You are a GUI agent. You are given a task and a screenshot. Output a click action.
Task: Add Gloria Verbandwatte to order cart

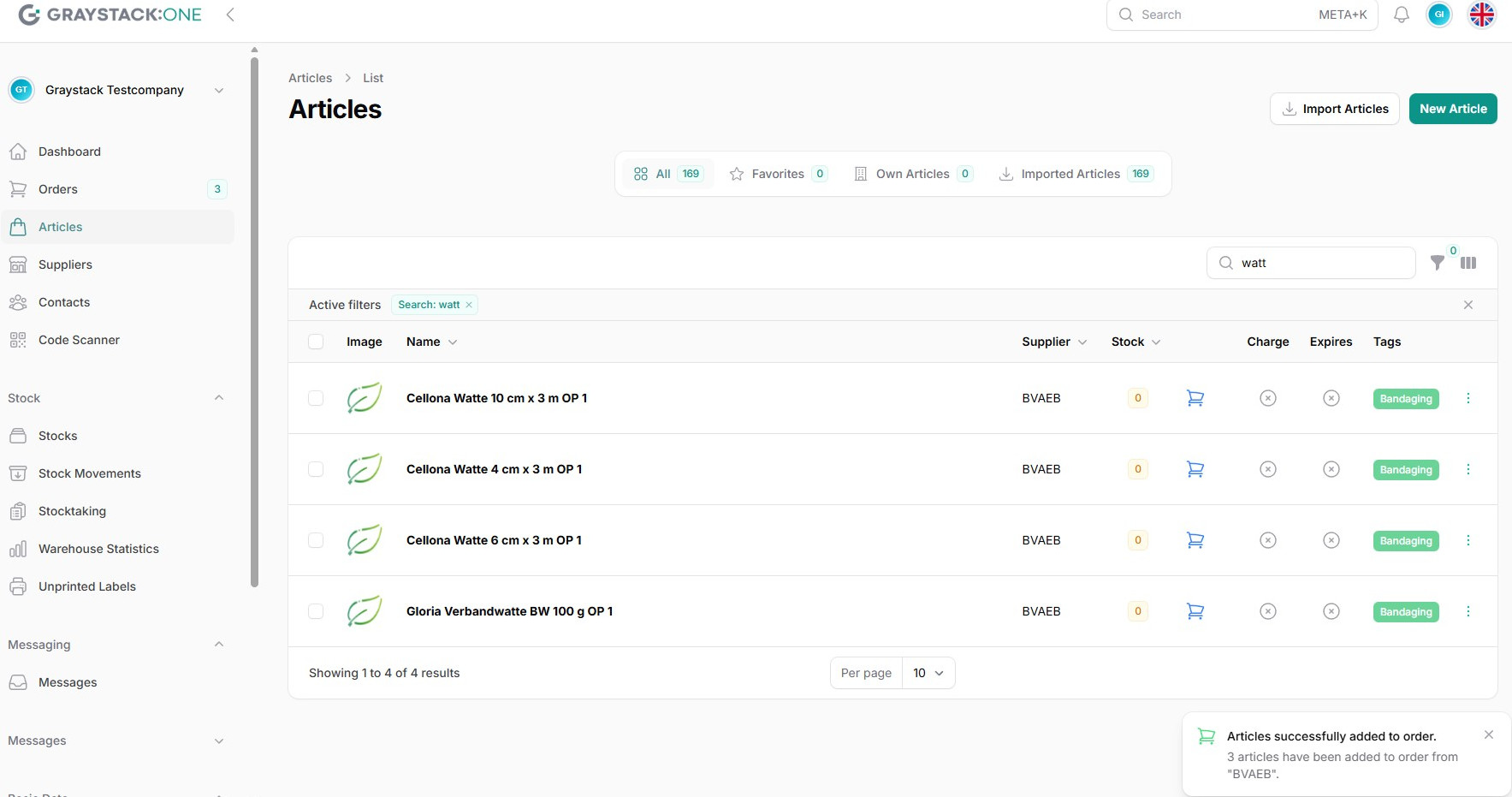click(x=1195, y=611)
